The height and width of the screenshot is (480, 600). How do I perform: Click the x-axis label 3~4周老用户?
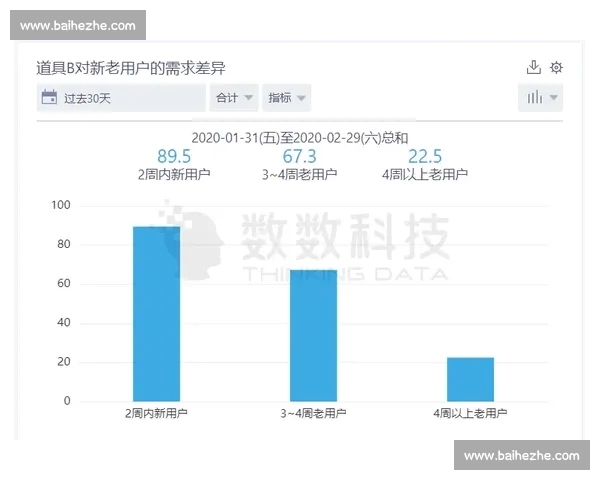tap(313, 413)
